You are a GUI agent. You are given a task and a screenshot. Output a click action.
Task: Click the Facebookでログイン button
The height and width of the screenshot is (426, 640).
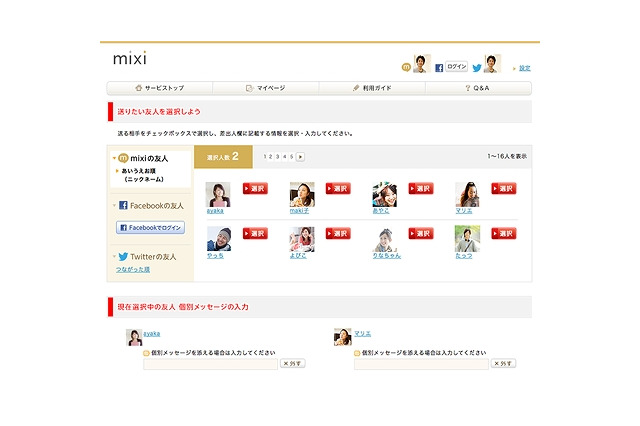click(150, 228)
